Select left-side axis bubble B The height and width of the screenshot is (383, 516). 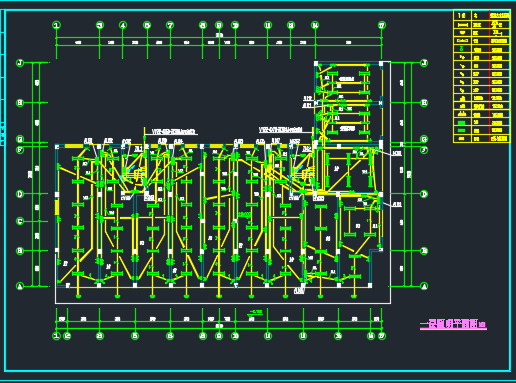click(20, 251)
